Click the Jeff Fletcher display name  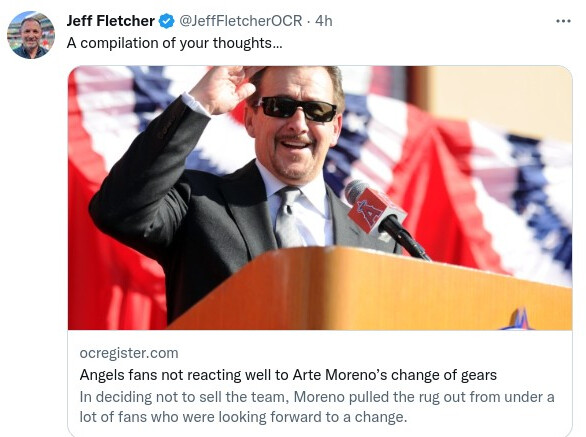click(111, 21)
